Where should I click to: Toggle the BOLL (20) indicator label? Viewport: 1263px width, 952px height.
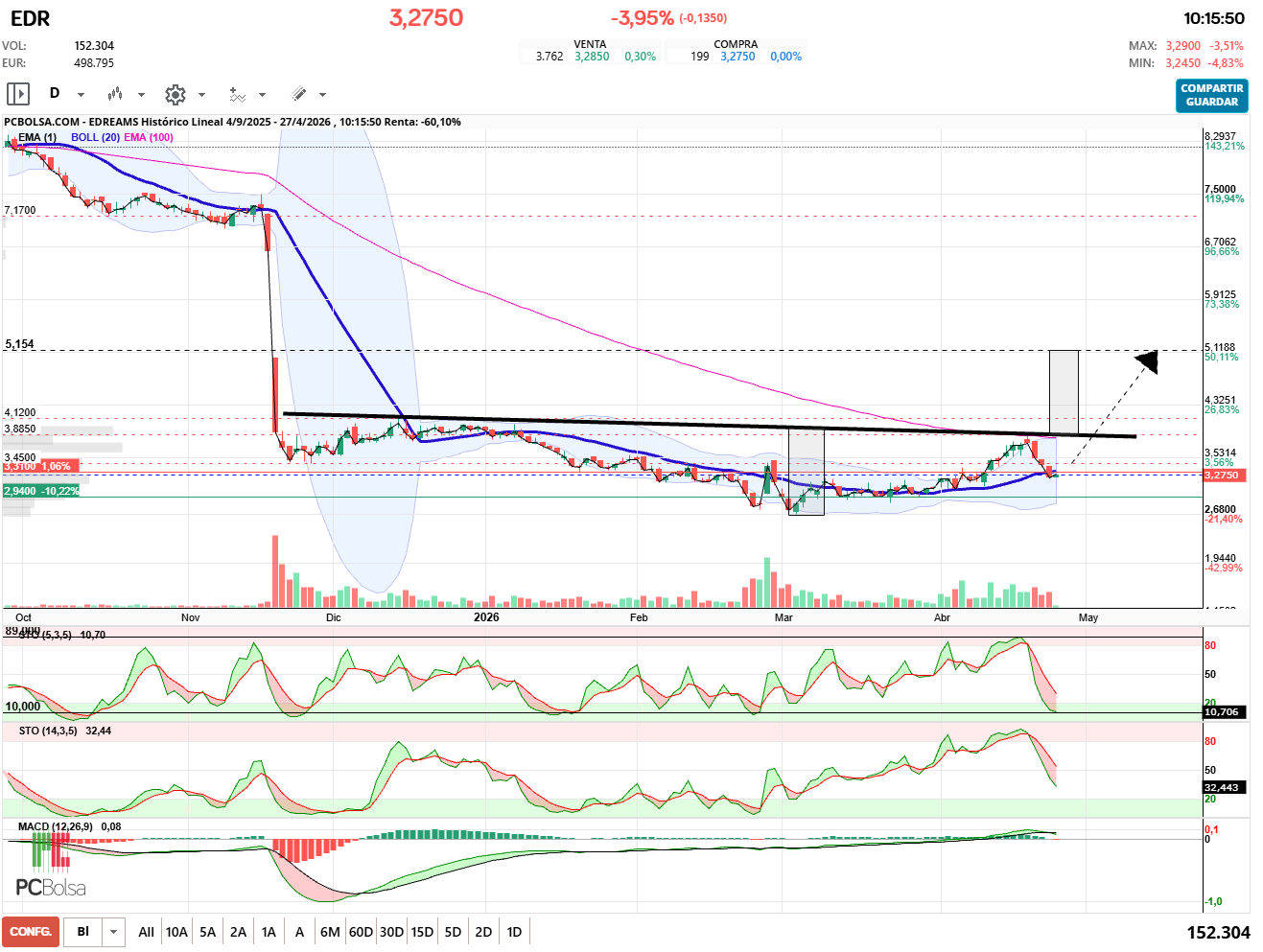pyautogui.click(x=95, y=137)
